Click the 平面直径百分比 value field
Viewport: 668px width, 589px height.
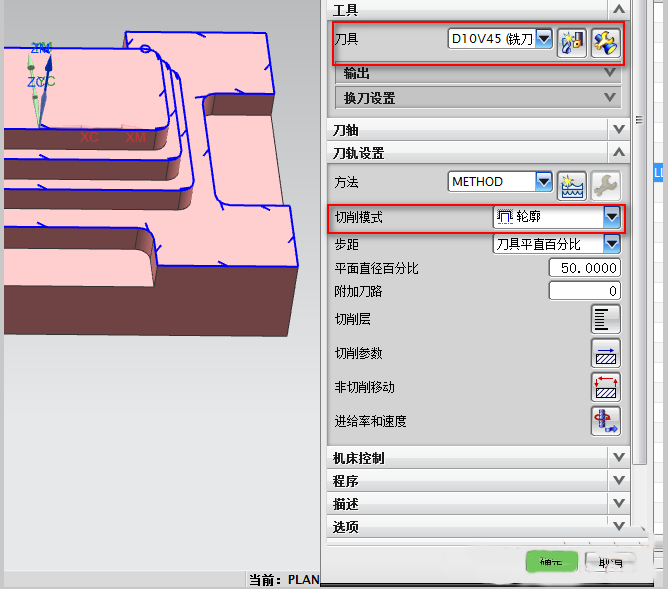click(584, 268)
